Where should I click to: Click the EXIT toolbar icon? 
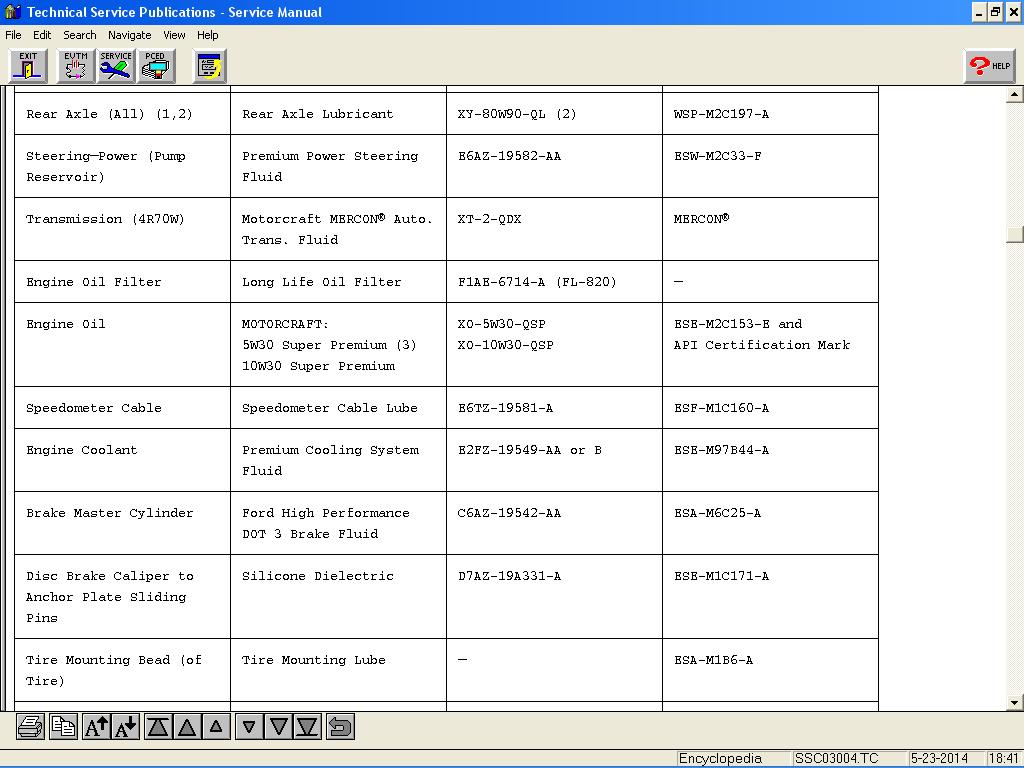click(29, 66)
